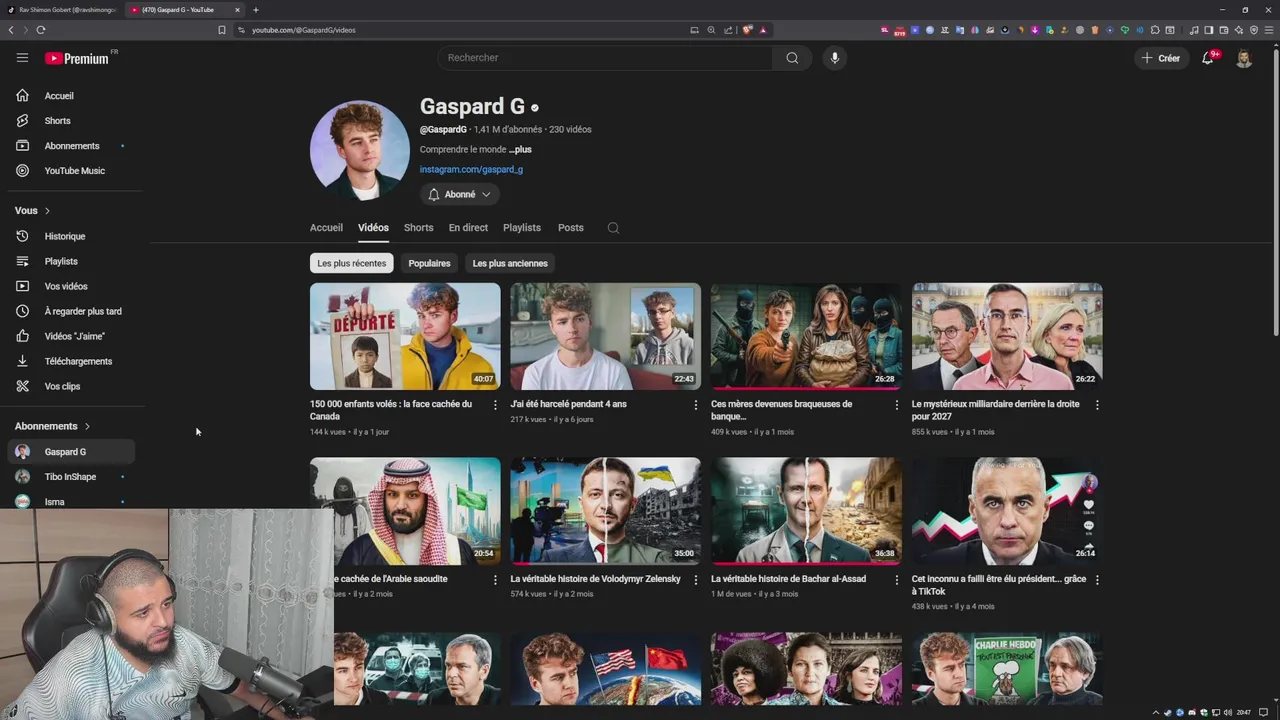Open instagram.com/gaspard_g link
Image resolution: width=1280 pixels, height=720 pixels.
(x=471, y=170)
